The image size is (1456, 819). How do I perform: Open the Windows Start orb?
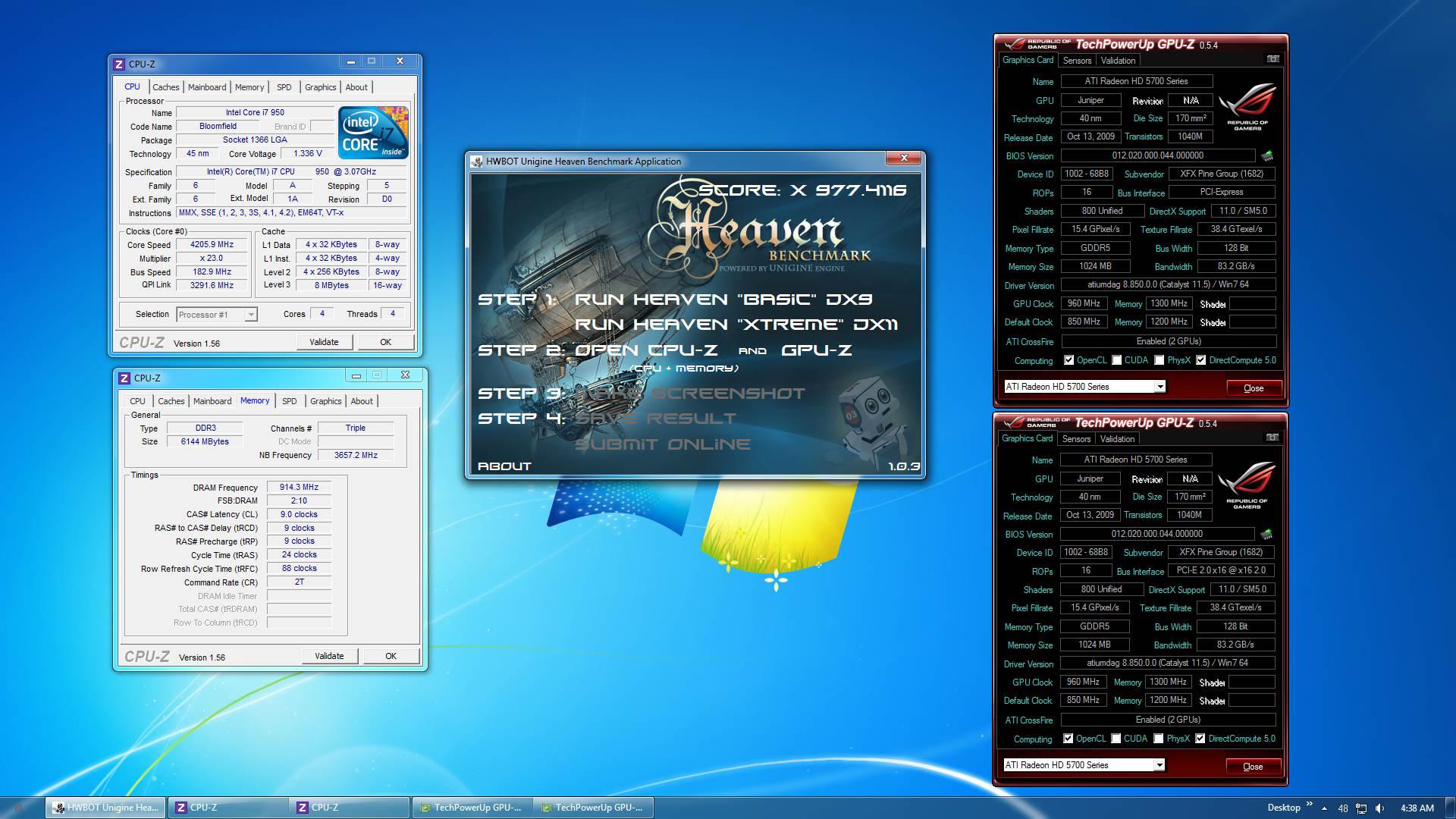point(20,808)
